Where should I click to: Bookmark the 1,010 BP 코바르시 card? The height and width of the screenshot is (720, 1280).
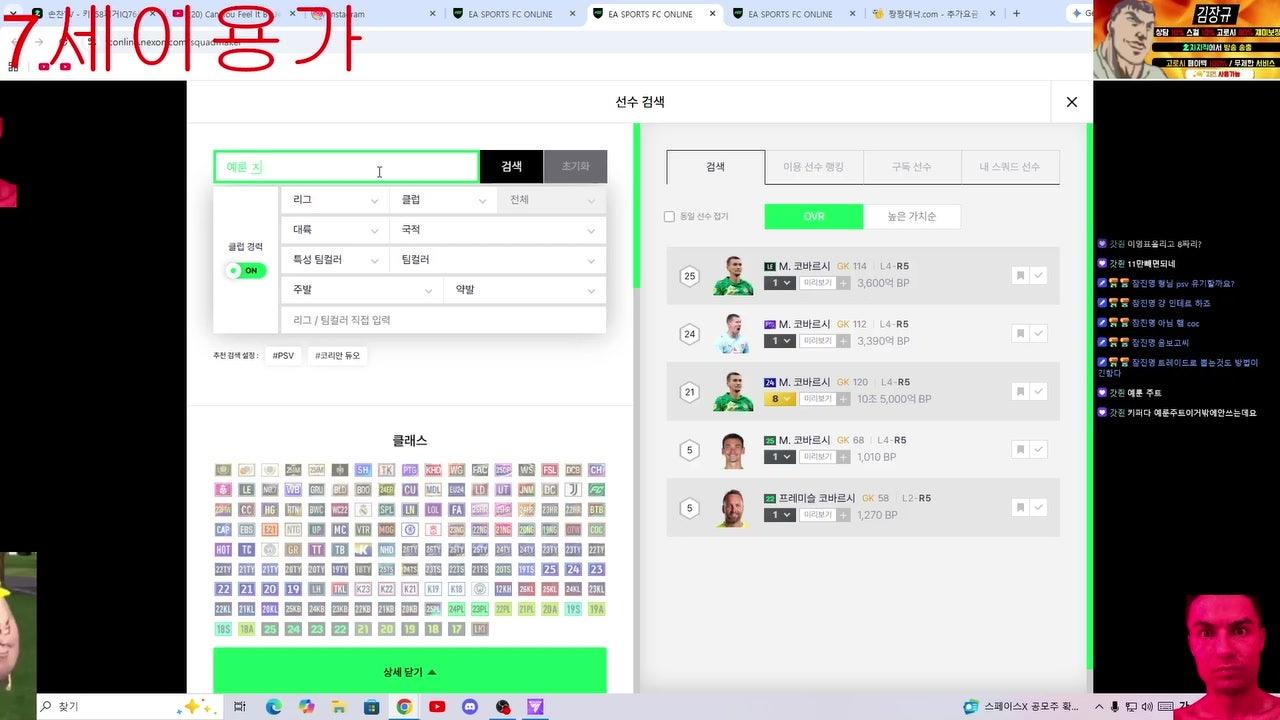pyautogui.click(x=1020, y=450)
